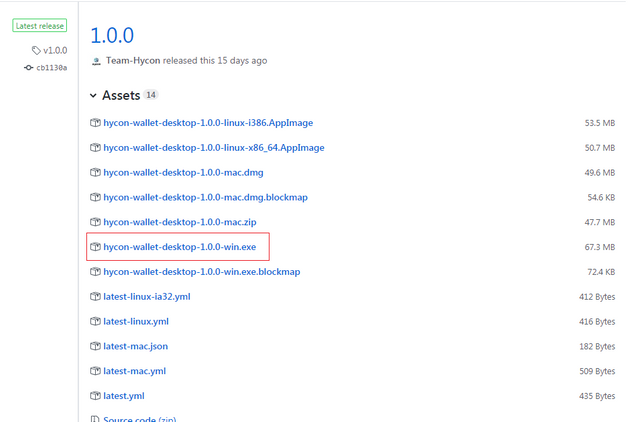This screenshot has height=422, width=640.
Task: Click package icon for linux-x86_64.AppImage
Action: [x=95, y=148]
